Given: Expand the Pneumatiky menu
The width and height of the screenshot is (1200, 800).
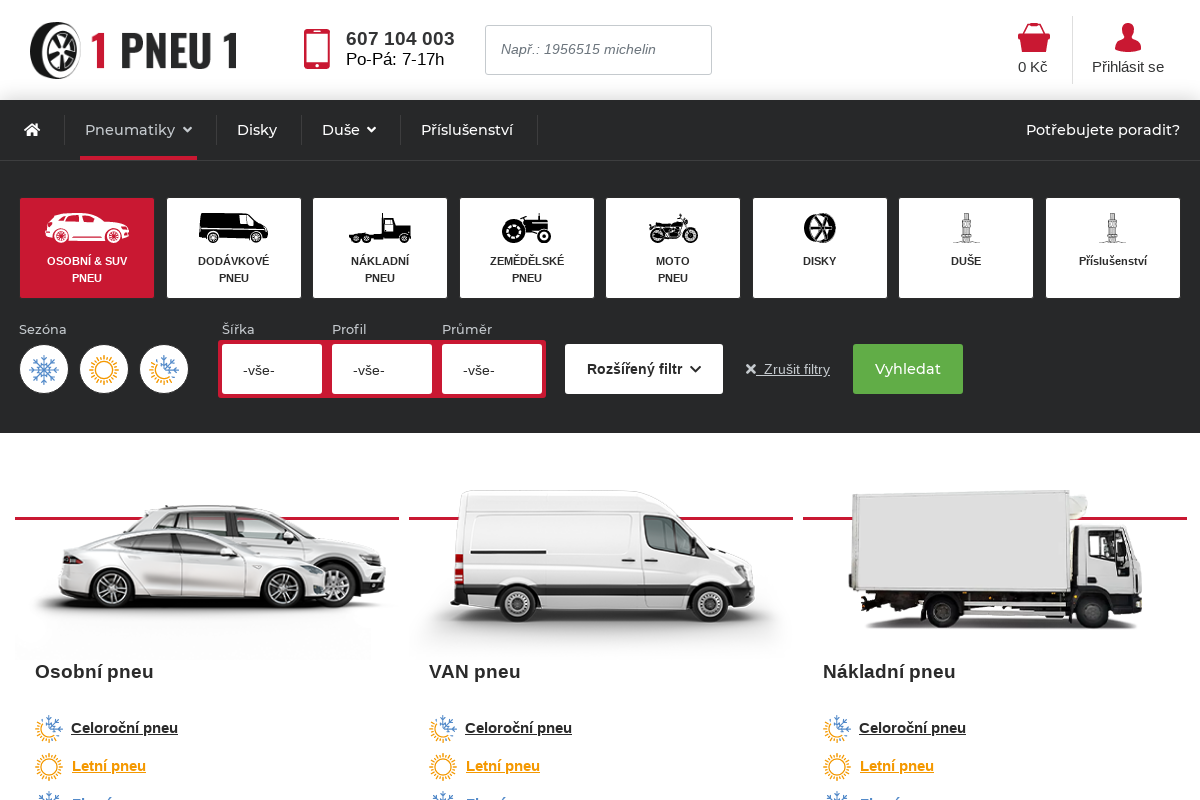Looking at the screenshot, I should point(138,130).
